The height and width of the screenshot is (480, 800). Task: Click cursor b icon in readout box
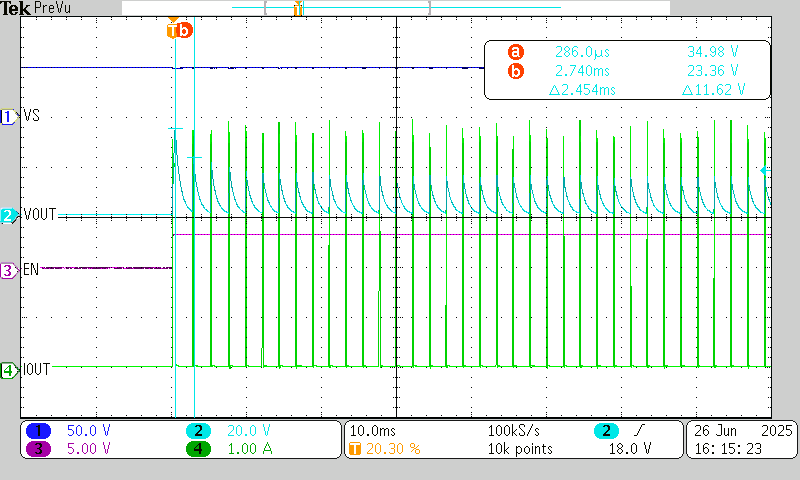[515, 71]
